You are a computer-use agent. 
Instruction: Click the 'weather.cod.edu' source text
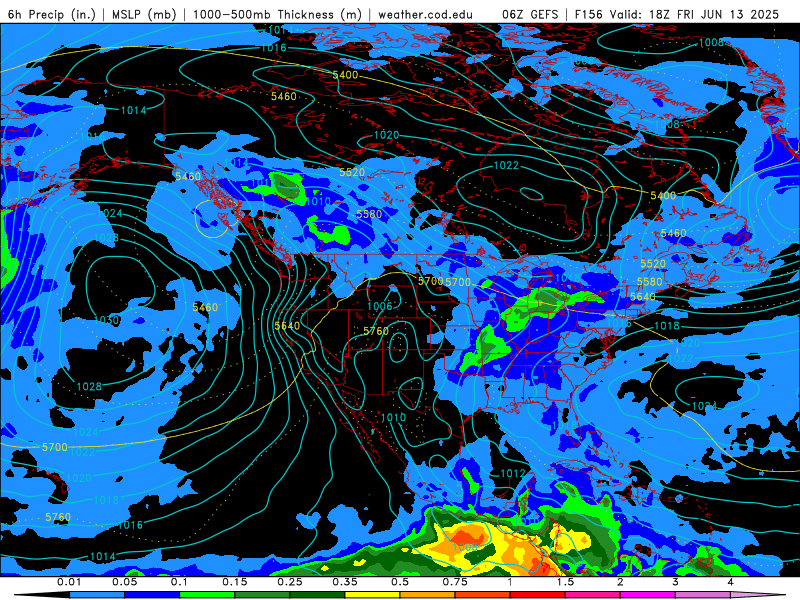[425, 14]
